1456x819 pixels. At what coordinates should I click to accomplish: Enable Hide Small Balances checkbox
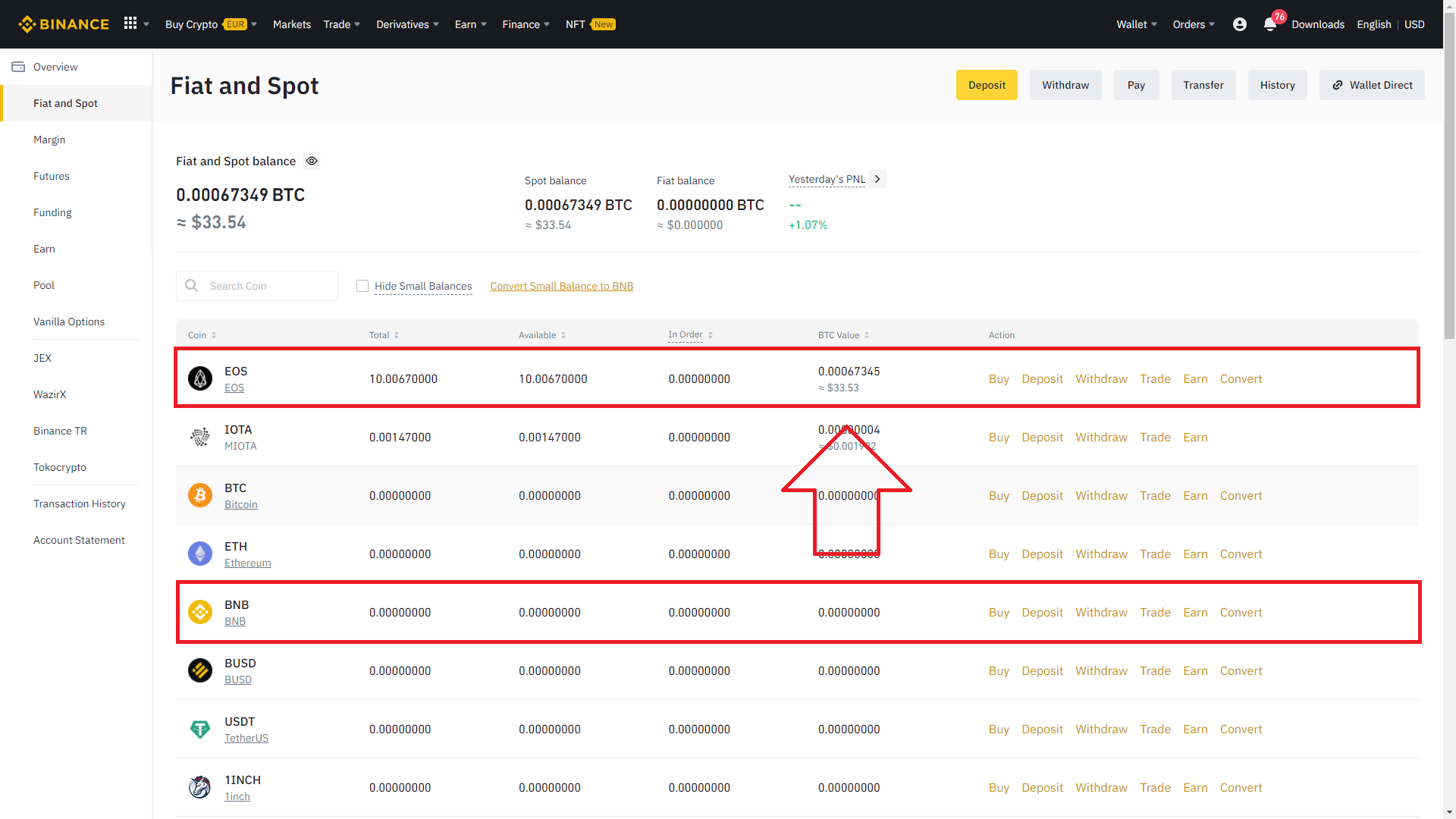coord(362,286)
